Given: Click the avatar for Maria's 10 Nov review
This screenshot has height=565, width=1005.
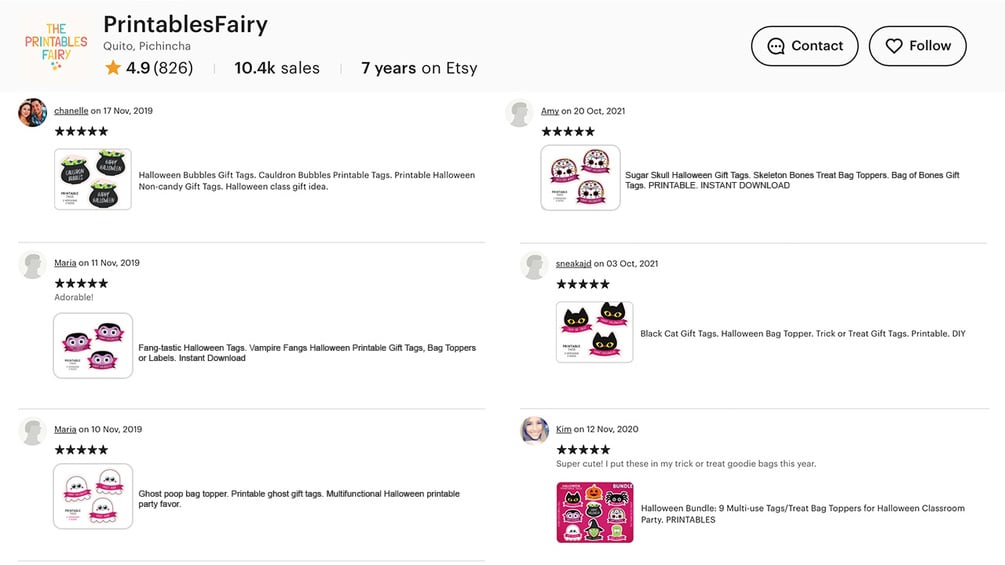Looking at the screenshot, I should point(33,431).
